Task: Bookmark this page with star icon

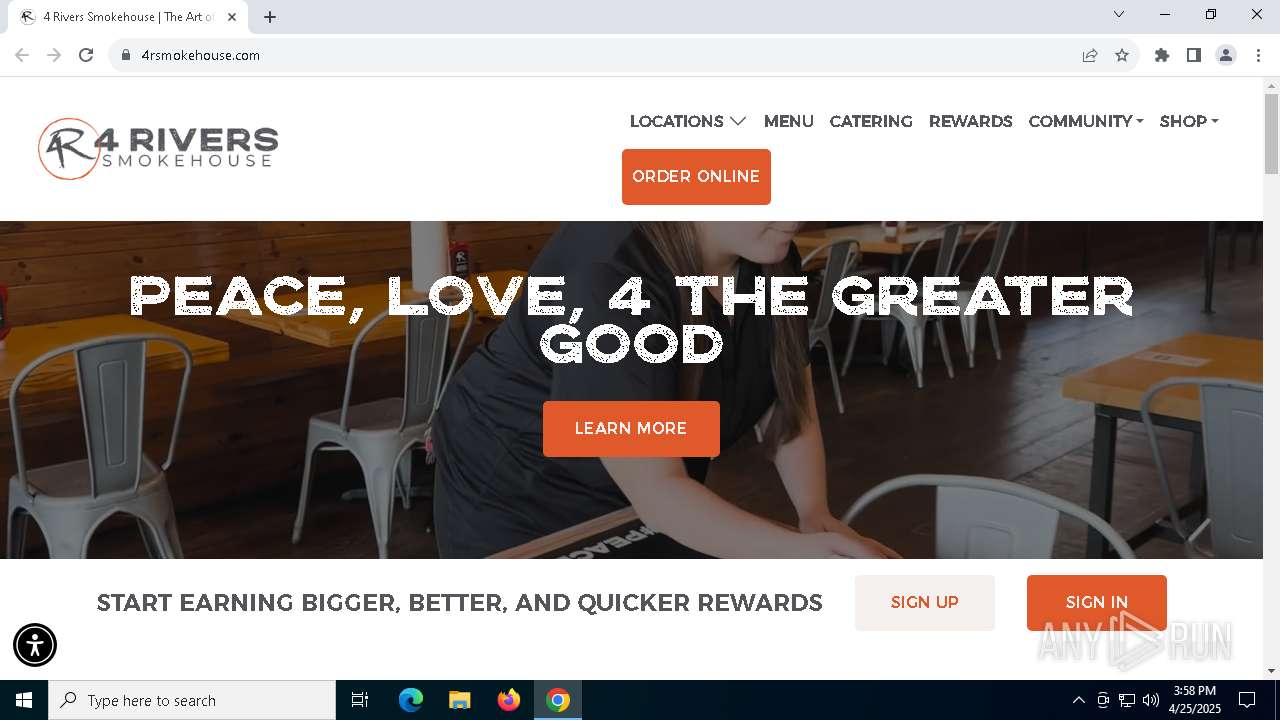Action: [1122, 55]
